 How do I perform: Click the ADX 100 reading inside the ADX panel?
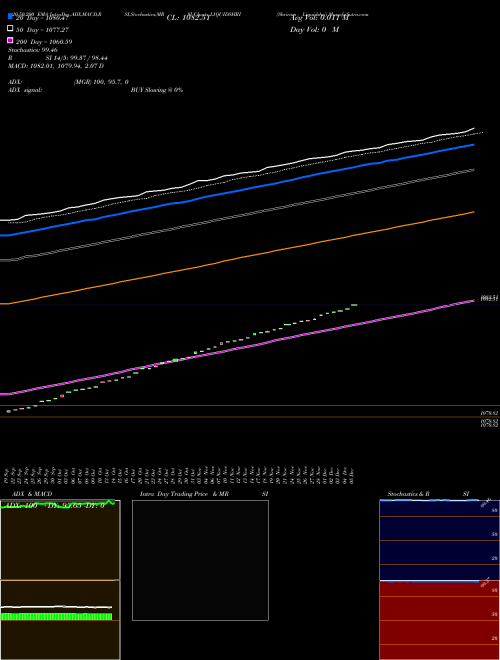point(20,506)
